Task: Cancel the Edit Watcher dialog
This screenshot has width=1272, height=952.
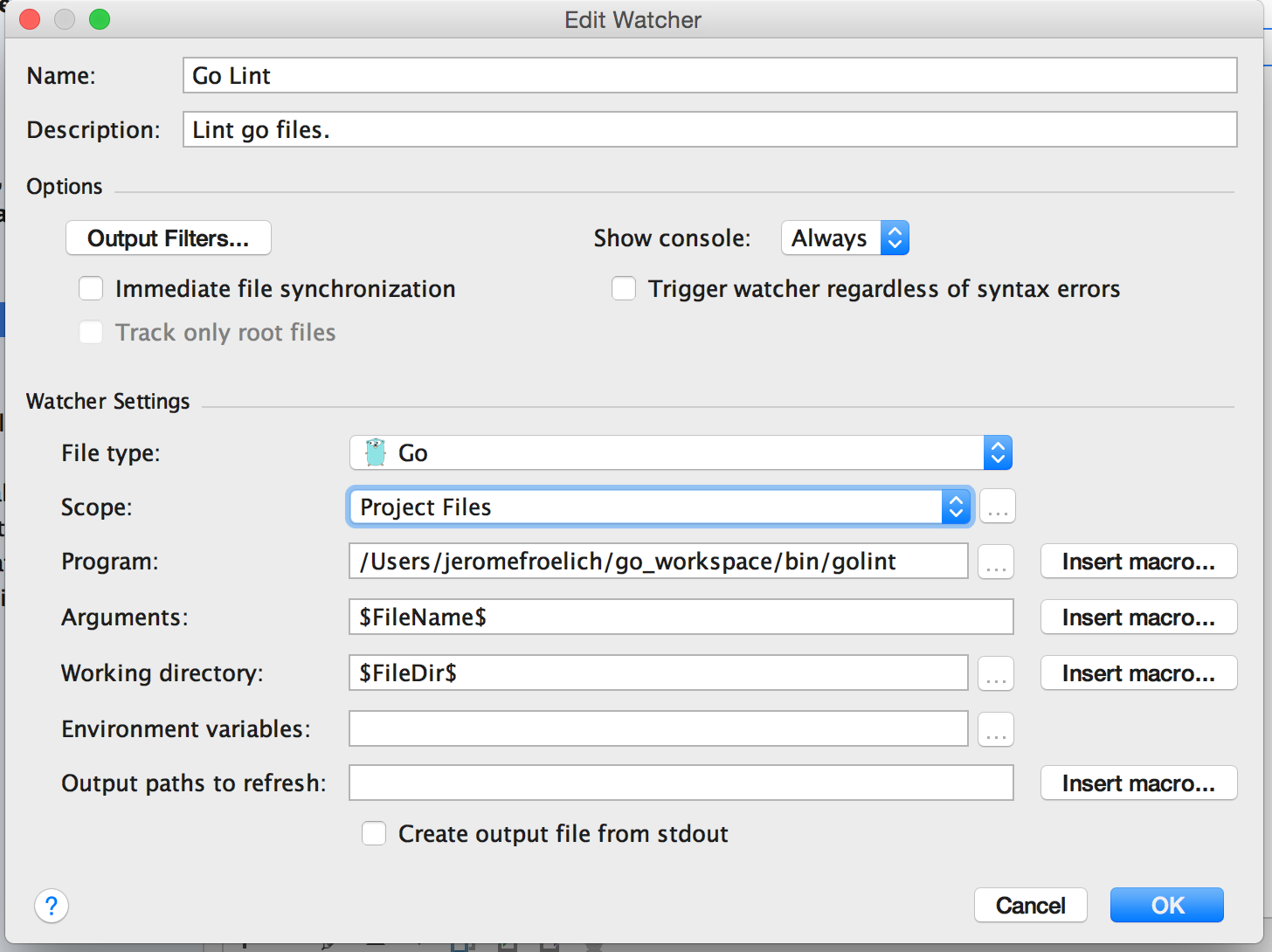Action: point(1030,906)
